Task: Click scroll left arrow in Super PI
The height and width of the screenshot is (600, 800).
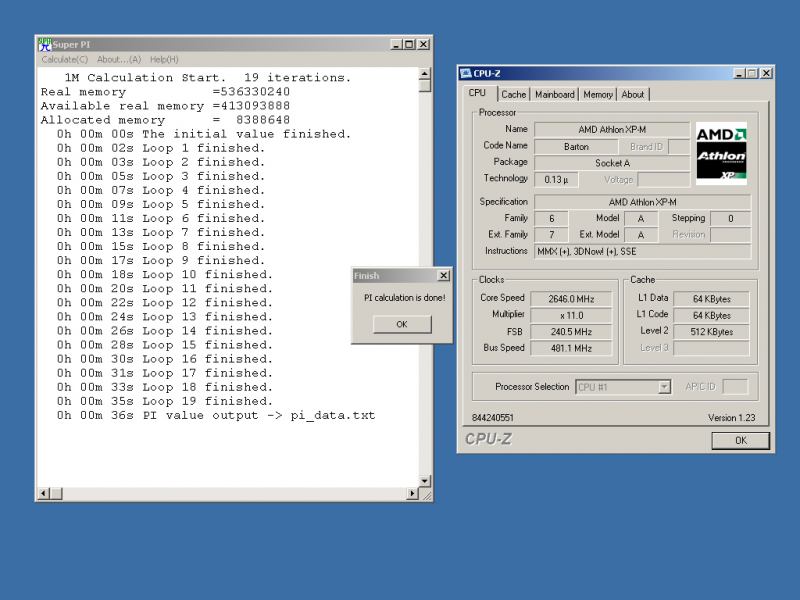Action: coord(44,493)
